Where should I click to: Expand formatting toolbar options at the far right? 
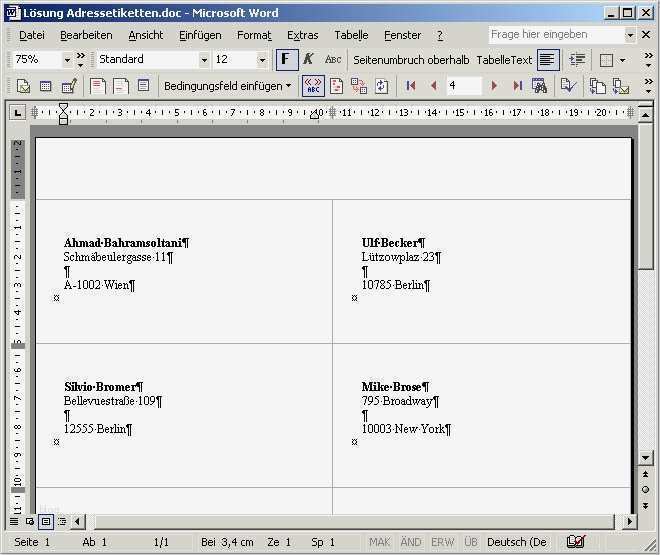(x=649, y=60)
